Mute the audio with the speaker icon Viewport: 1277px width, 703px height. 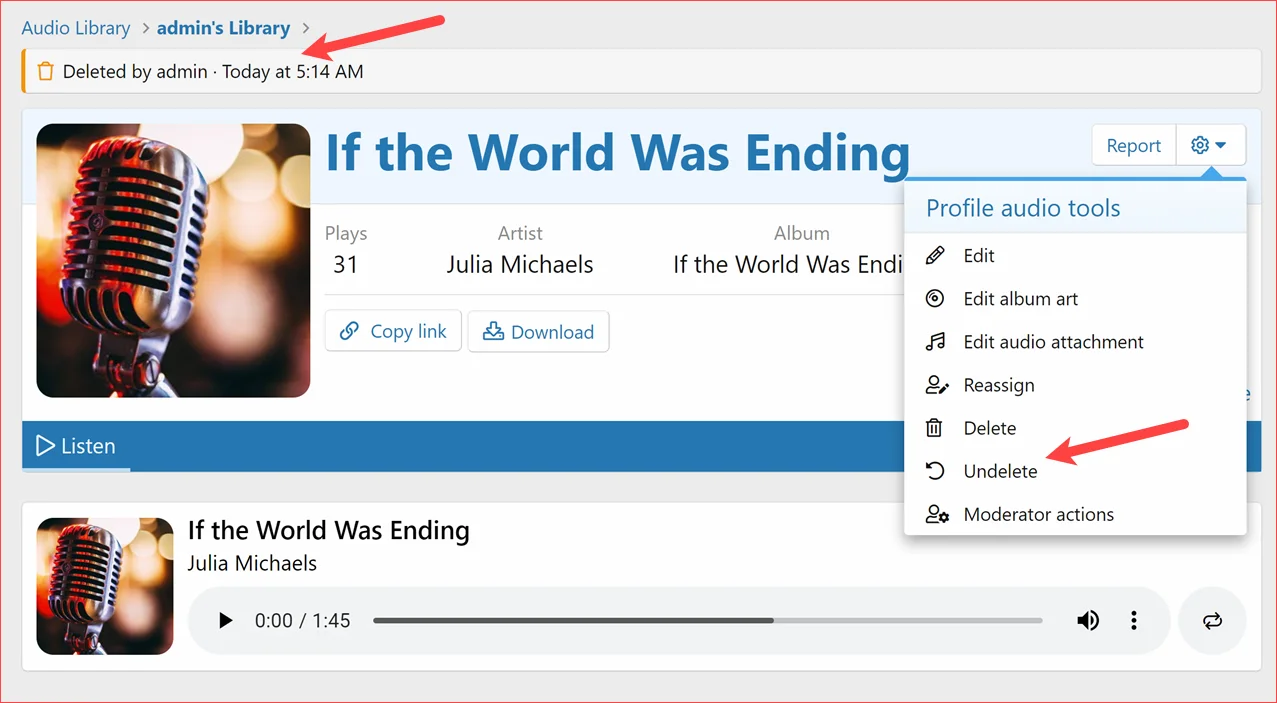pos(1088,621)
